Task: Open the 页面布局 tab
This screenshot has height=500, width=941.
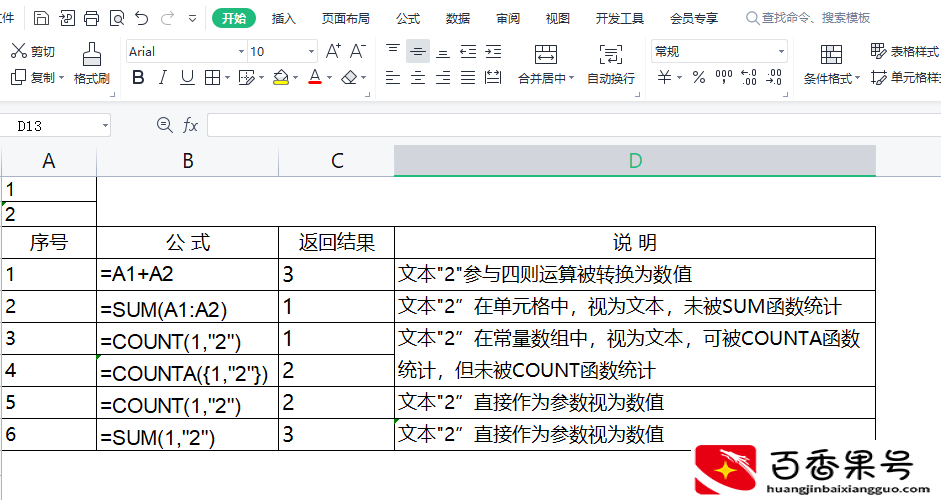Action: pos(346,18)
